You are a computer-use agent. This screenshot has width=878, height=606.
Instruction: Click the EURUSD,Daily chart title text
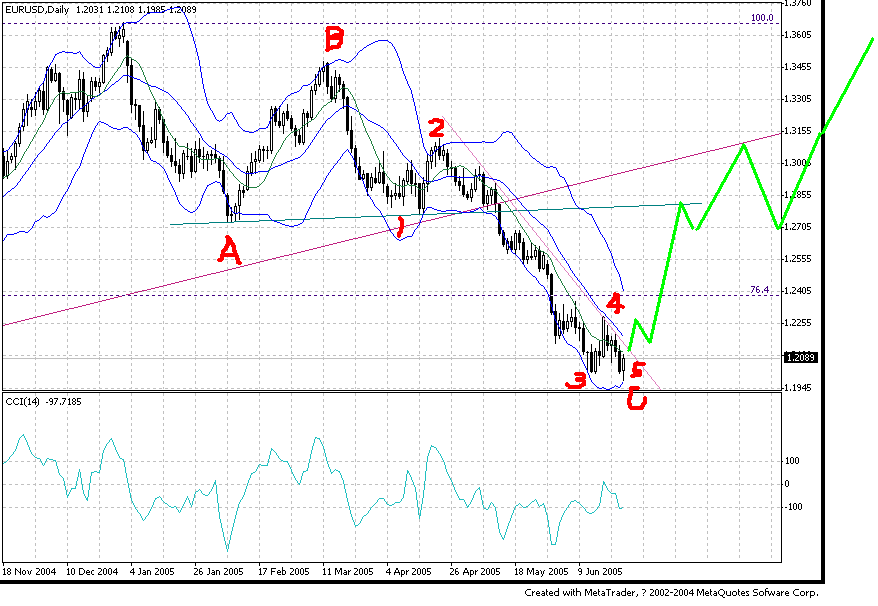37,10
